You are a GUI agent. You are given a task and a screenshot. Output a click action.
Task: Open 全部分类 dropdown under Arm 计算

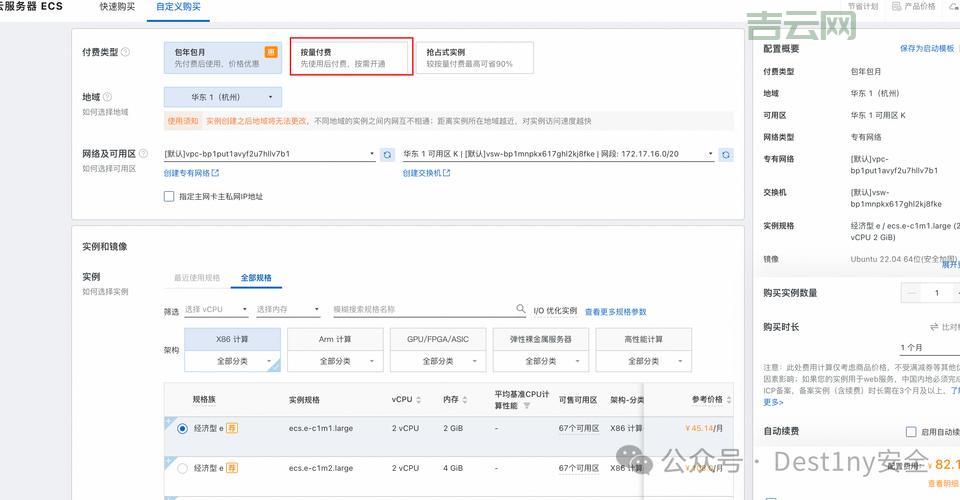[x=335, y=361]
